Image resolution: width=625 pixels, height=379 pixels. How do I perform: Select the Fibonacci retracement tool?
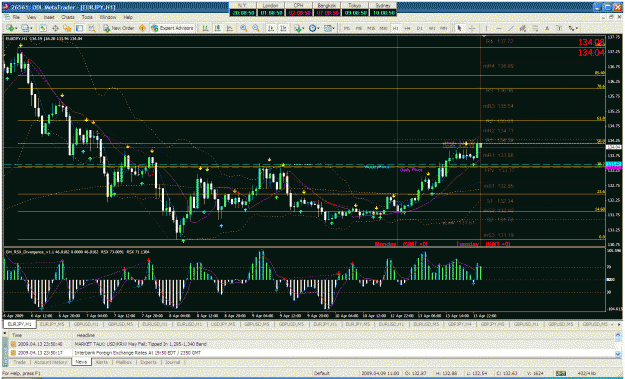point(535,28)
